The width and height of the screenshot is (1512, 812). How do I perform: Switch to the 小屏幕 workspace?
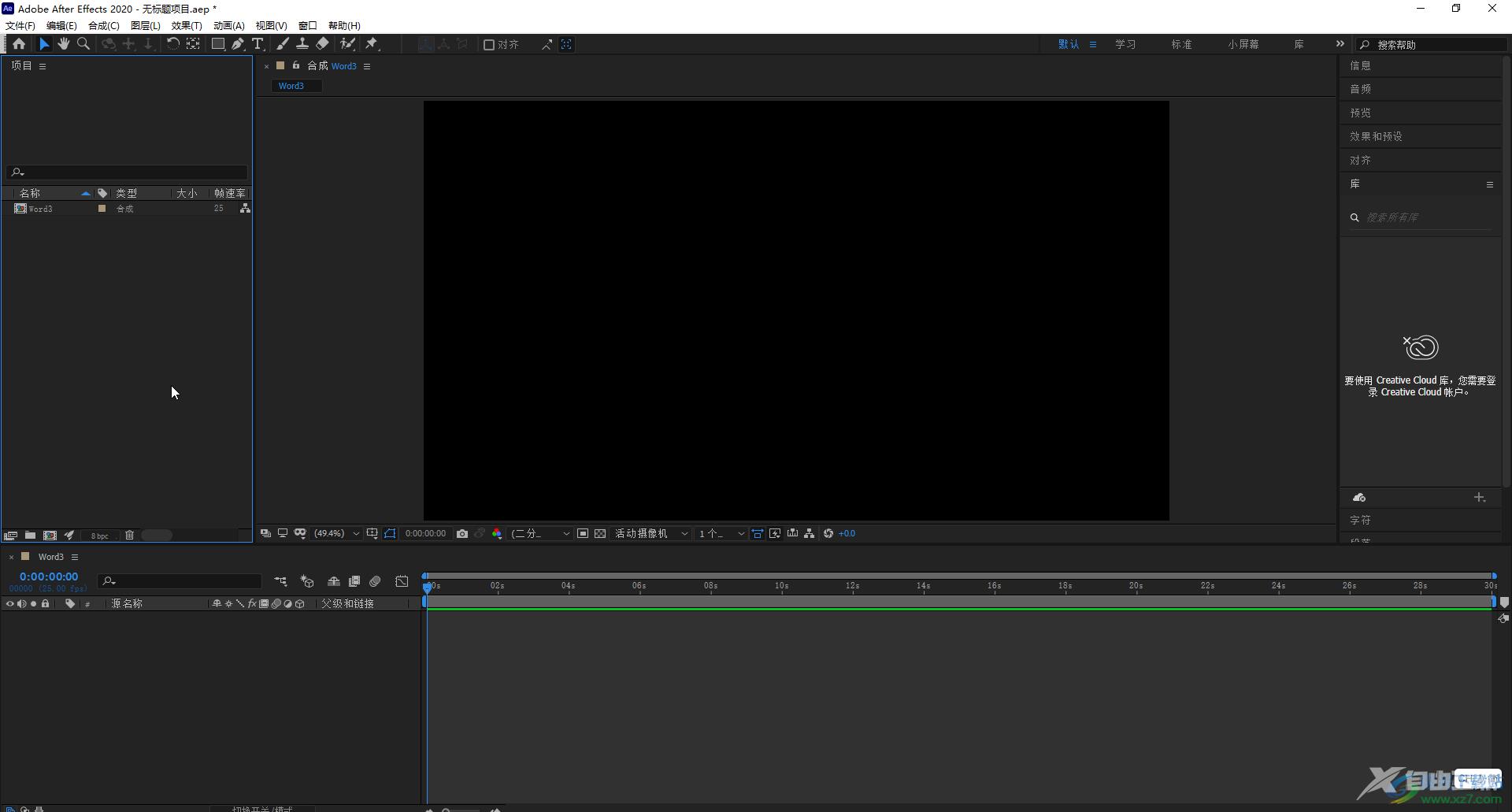coord(1243,45)
